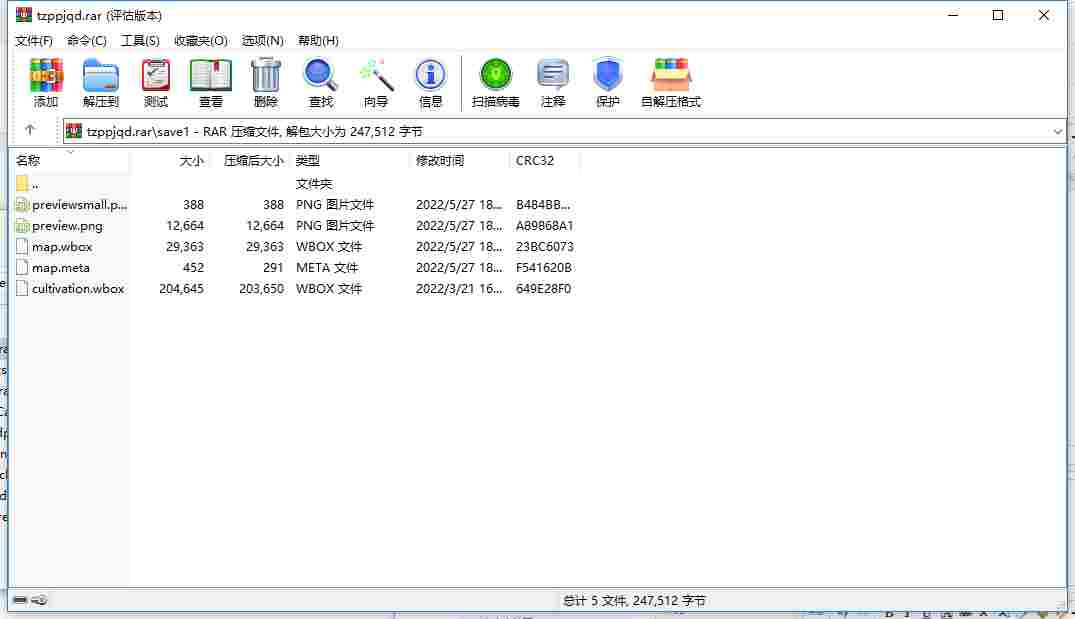Click the 删除 (Delete) trash icon
This screenshot has width=1075, height=619.
tap(265, 82)
